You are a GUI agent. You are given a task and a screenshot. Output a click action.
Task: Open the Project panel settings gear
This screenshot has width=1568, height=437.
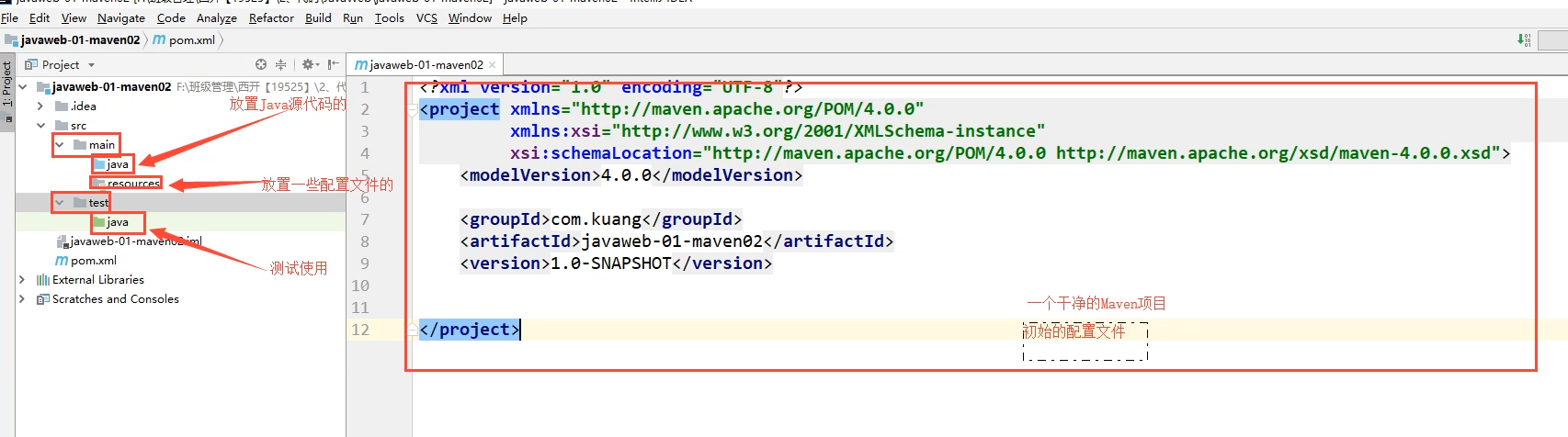(310, 64)
